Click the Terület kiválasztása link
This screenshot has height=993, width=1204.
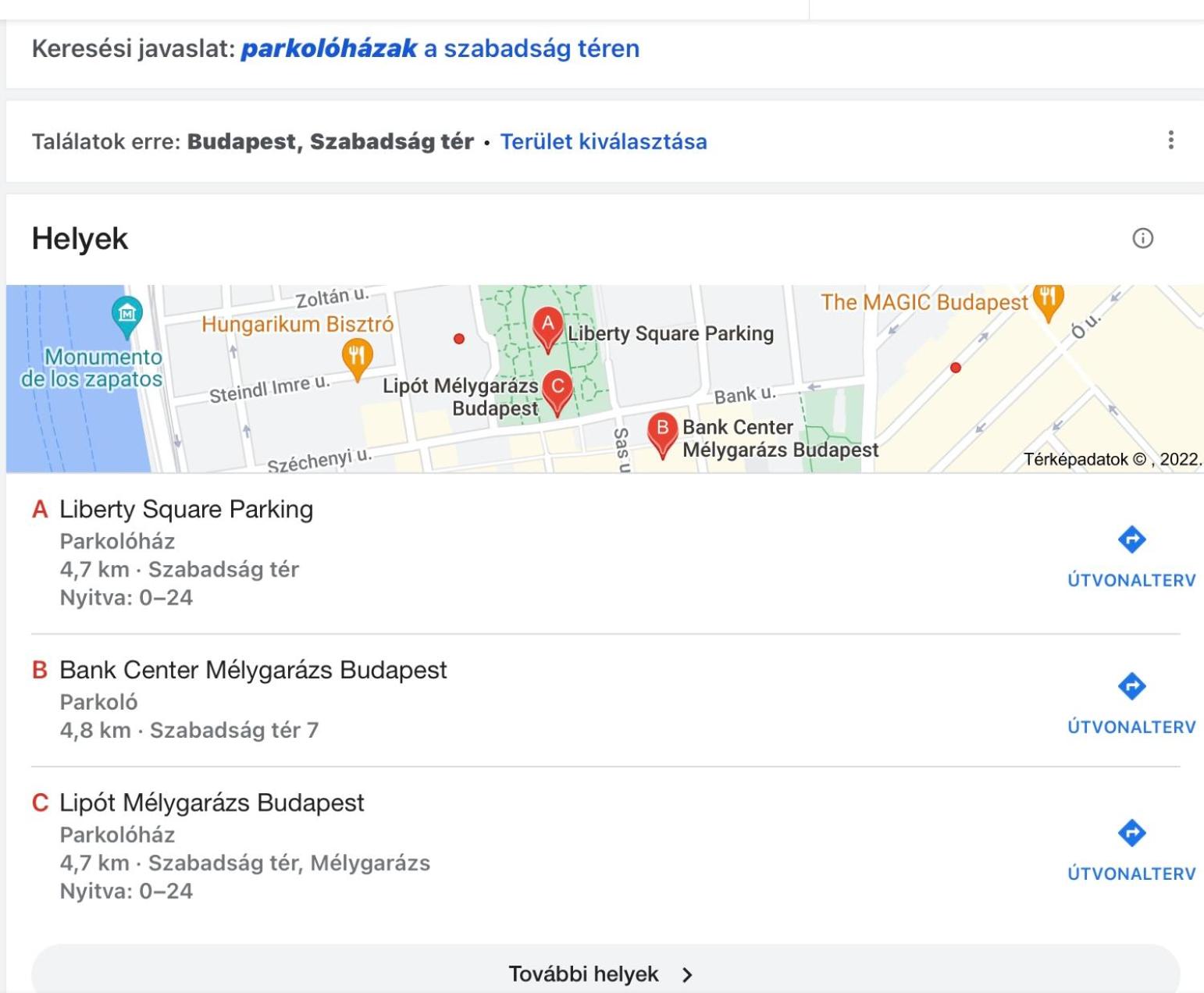click(x=604, y=141)
